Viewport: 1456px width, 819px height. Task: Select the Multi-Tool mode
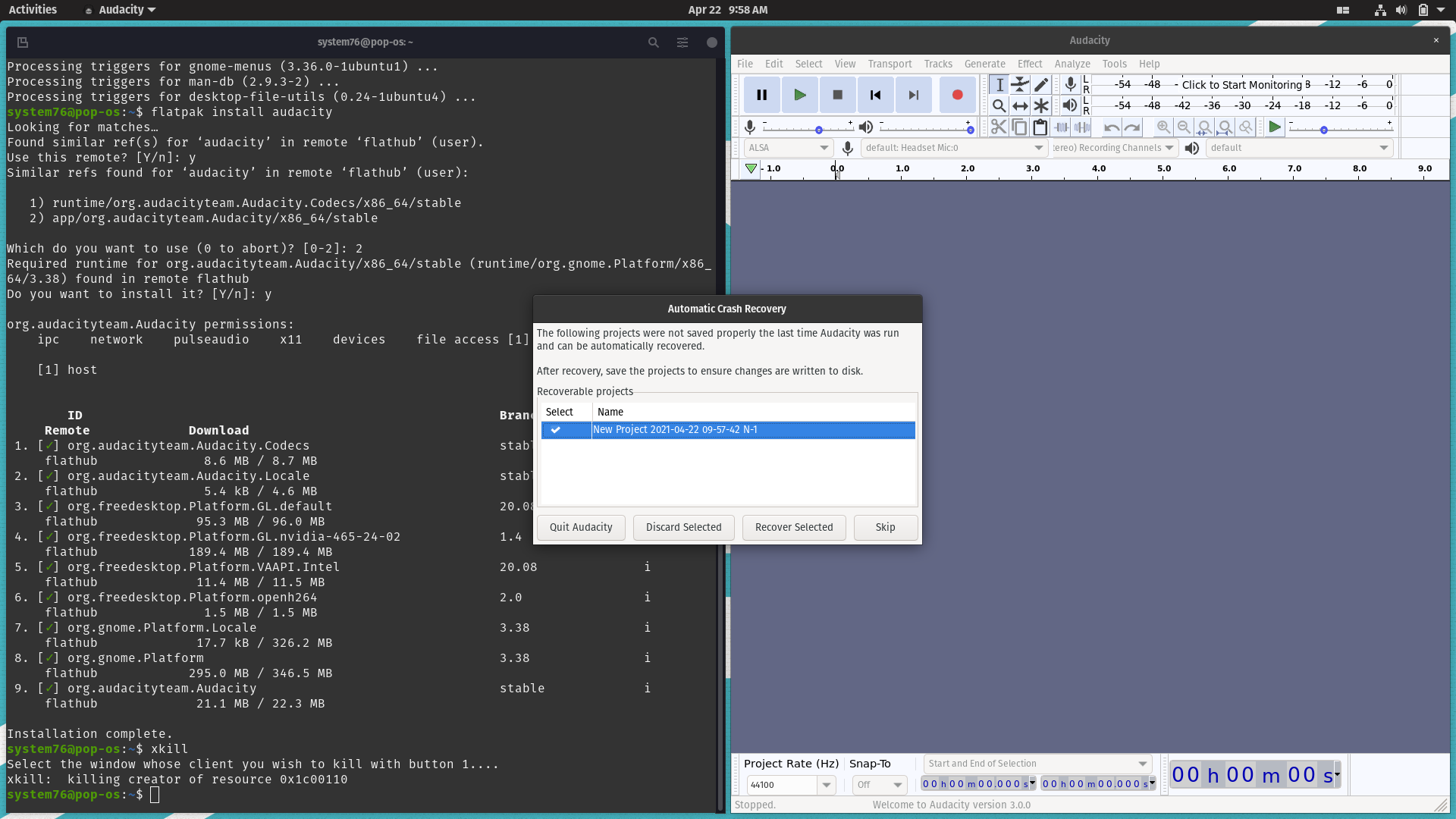pyautogui.click(x=1040, y=105)
